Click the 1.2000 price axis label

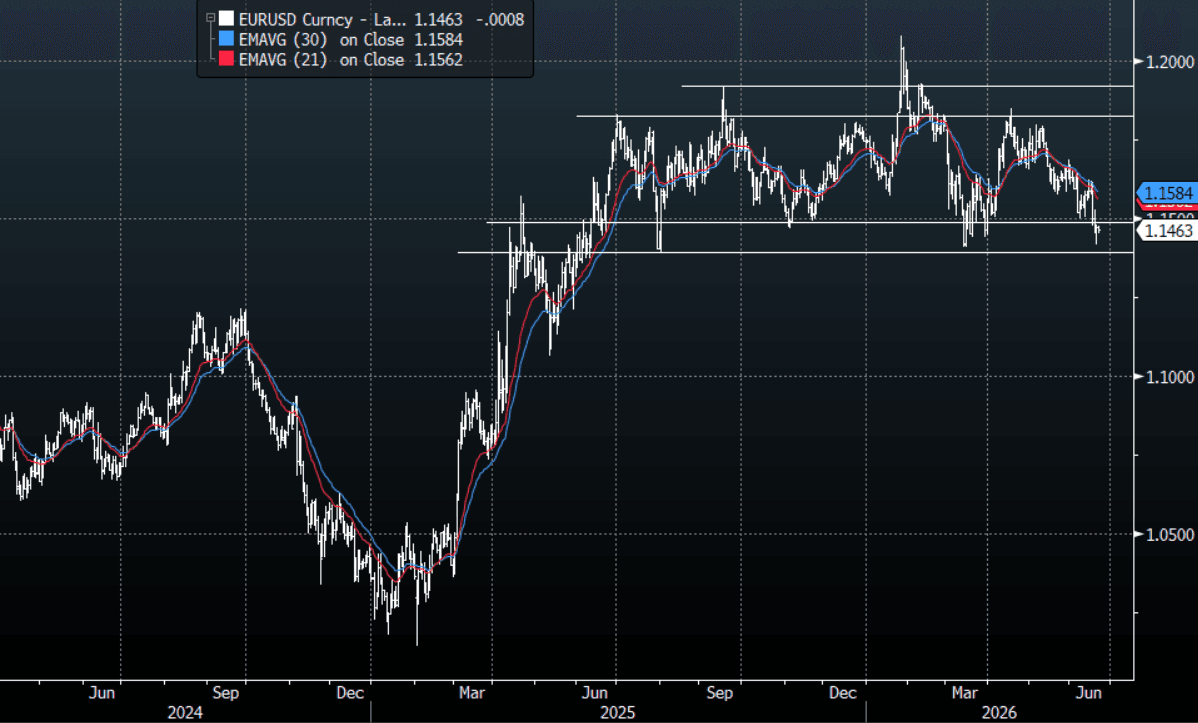coord(1170,62)
